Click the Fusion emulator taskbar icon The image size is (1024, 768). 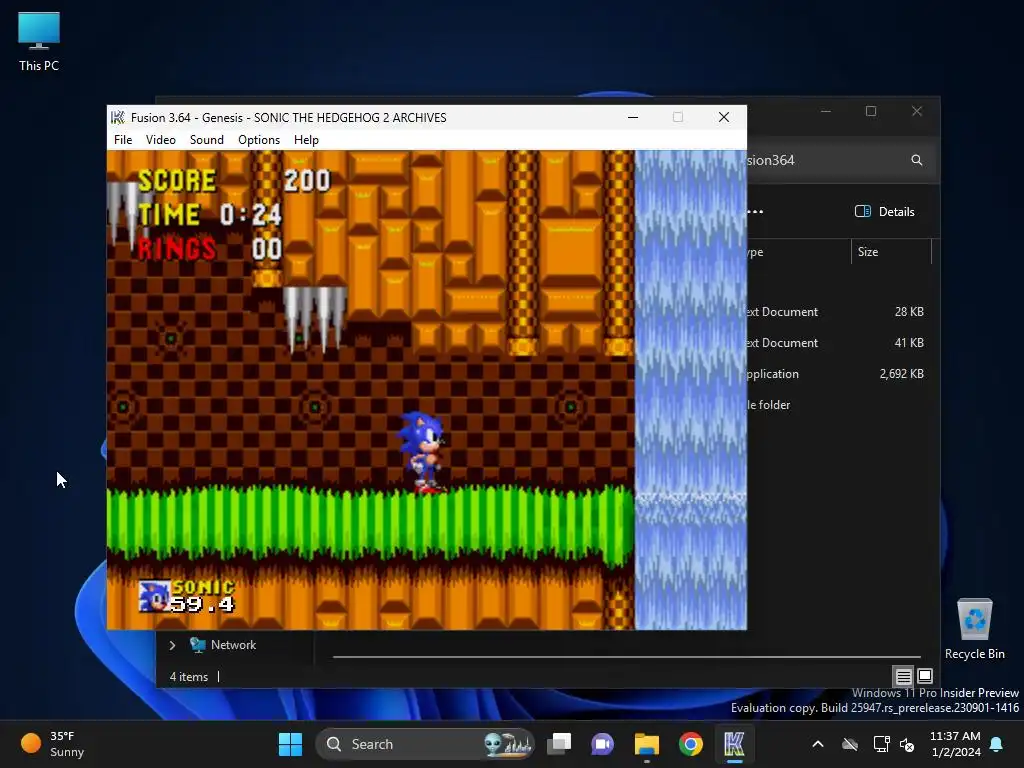tap(734, 744)
